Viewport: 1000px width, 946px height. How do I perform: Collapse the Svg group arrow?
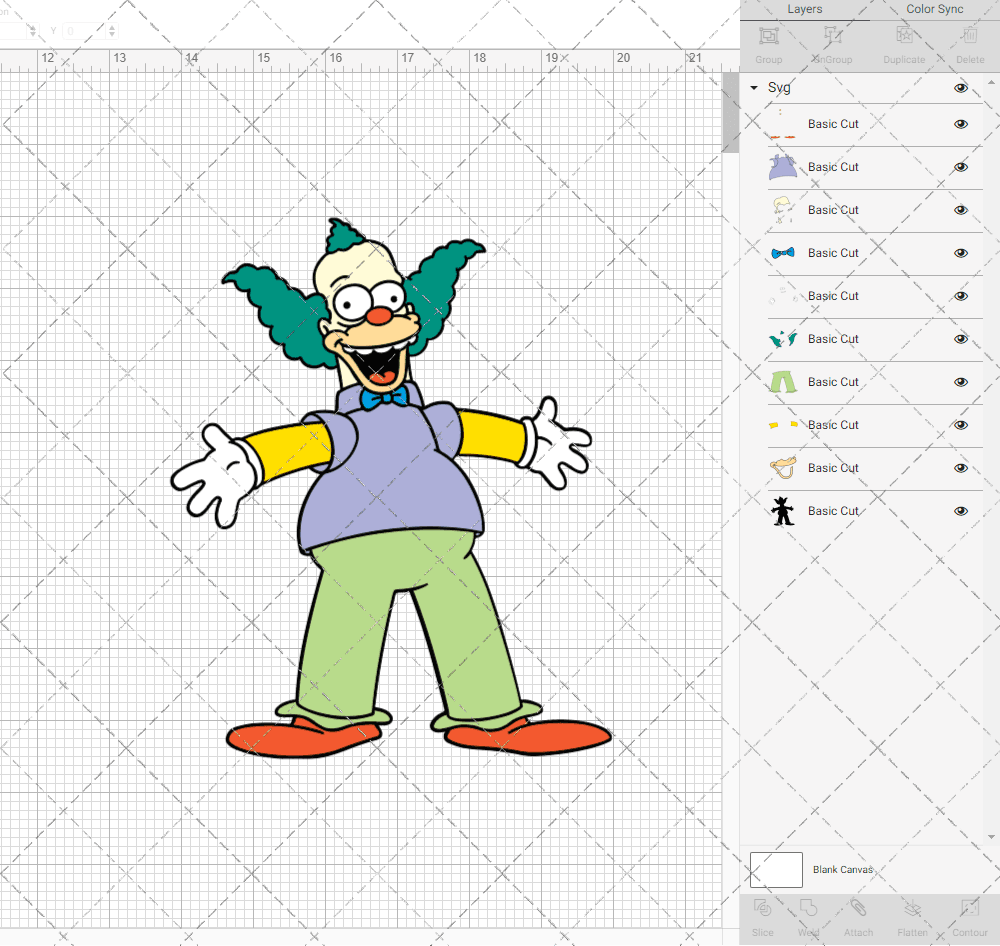(754, 88)
